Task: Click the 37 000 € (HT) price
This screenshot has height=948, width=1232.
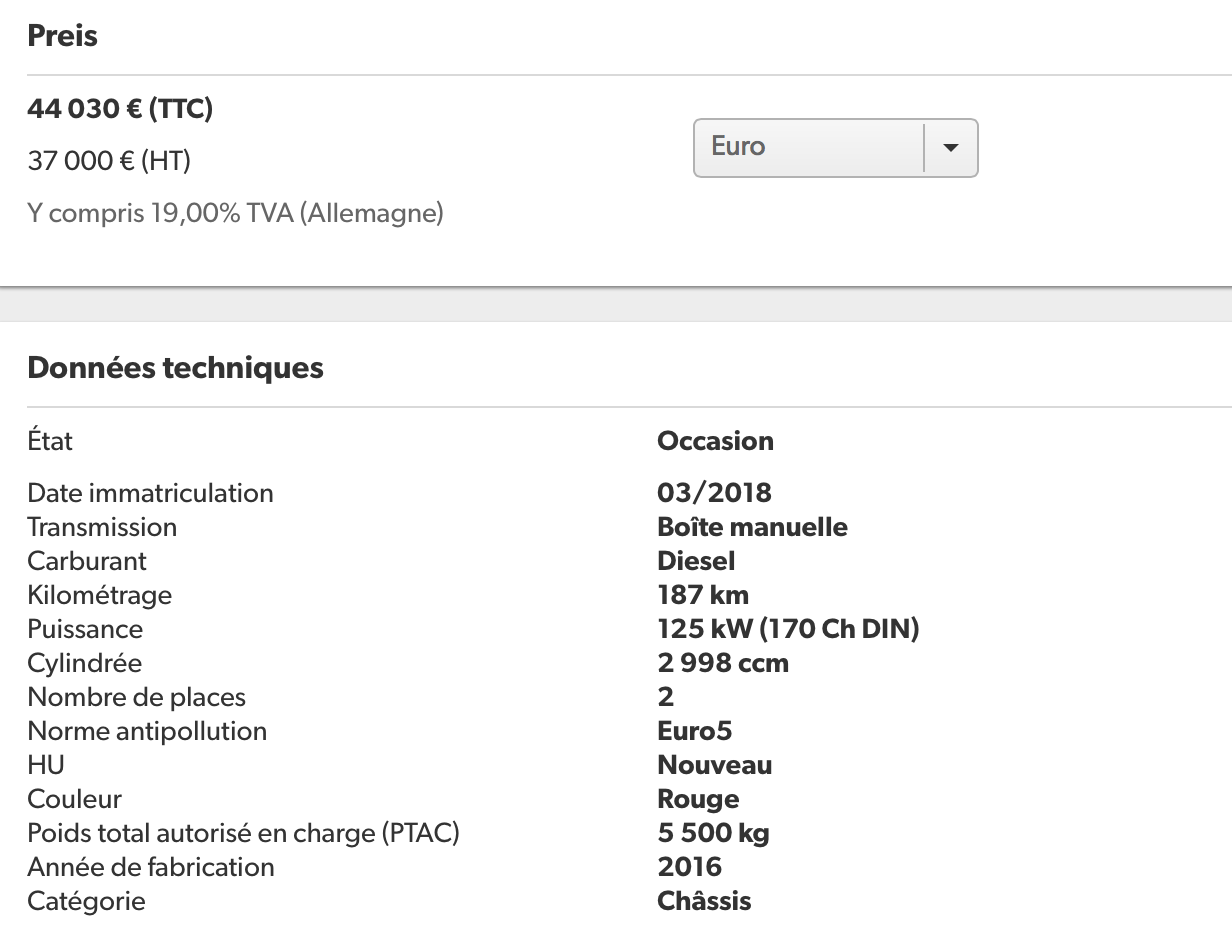Action: click(x=109, y=160)
